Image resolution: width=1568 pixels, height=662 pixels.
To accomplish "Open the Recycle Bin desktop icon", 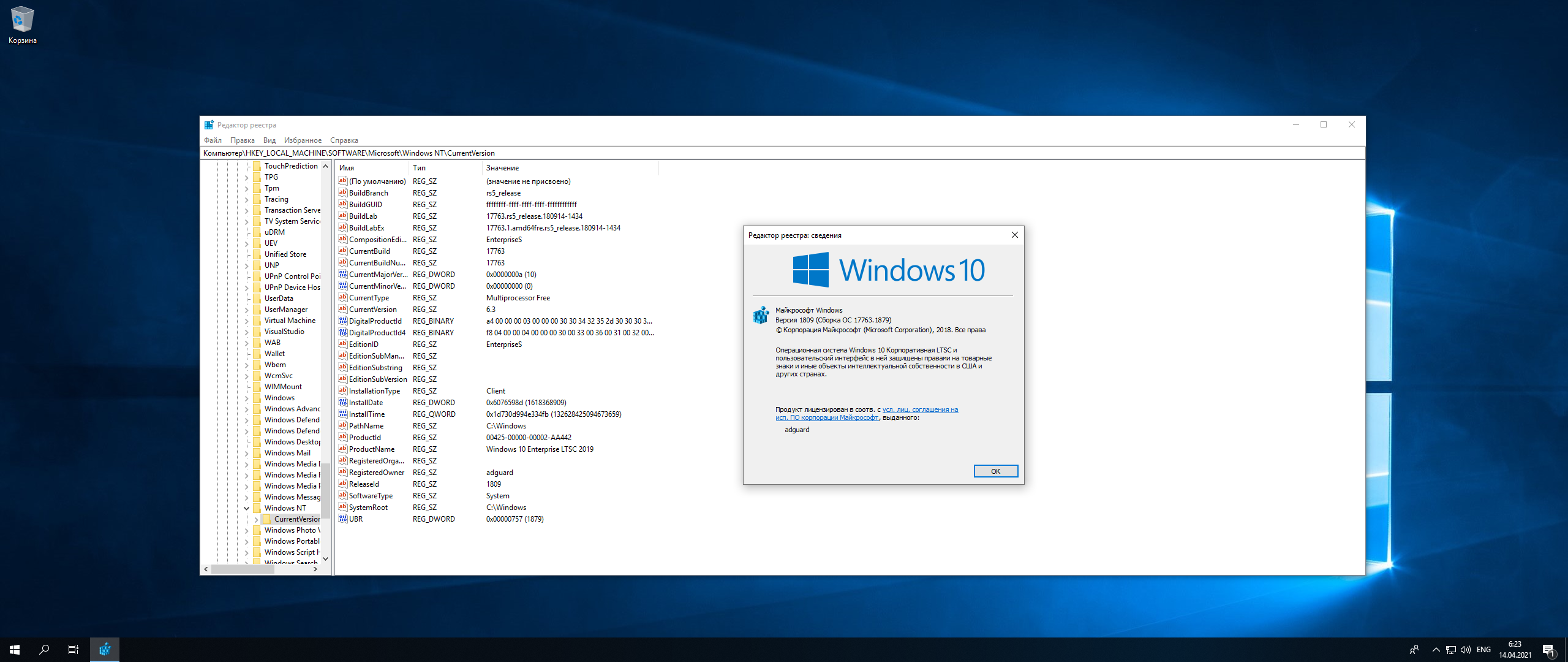I will [23, 25].
